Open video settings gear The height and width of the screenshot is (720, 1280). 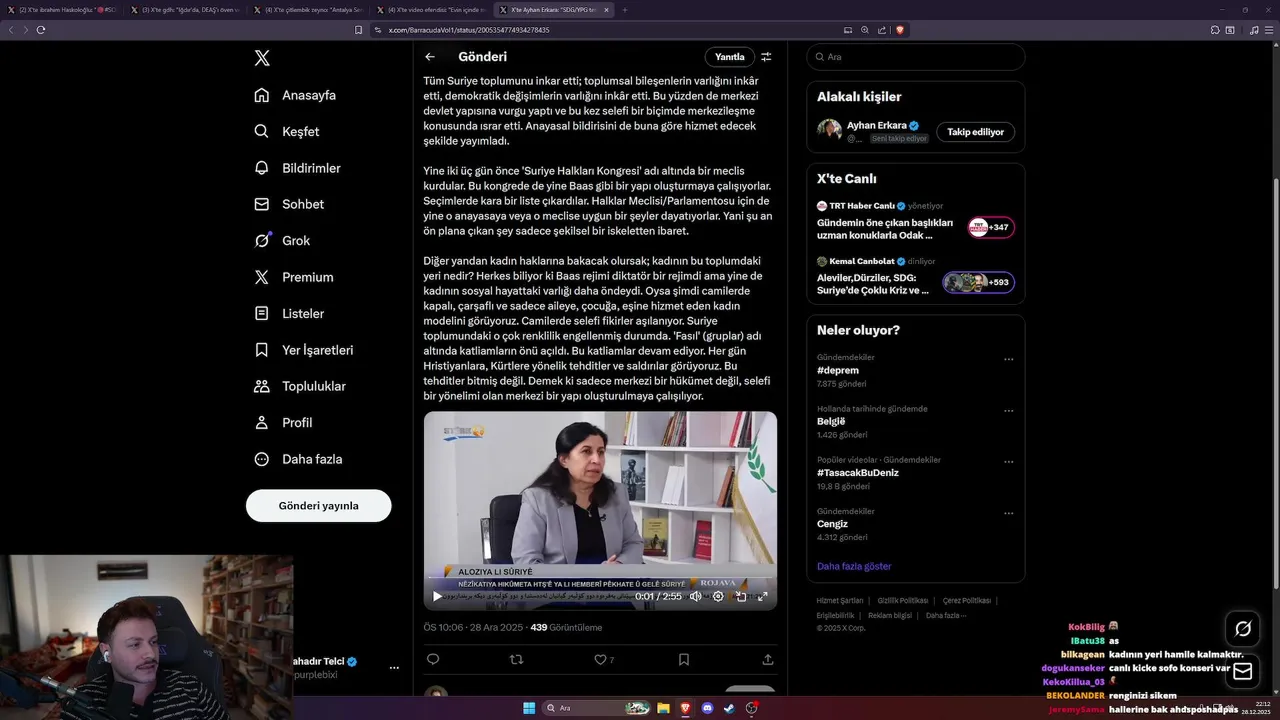(x=718, y=596)
